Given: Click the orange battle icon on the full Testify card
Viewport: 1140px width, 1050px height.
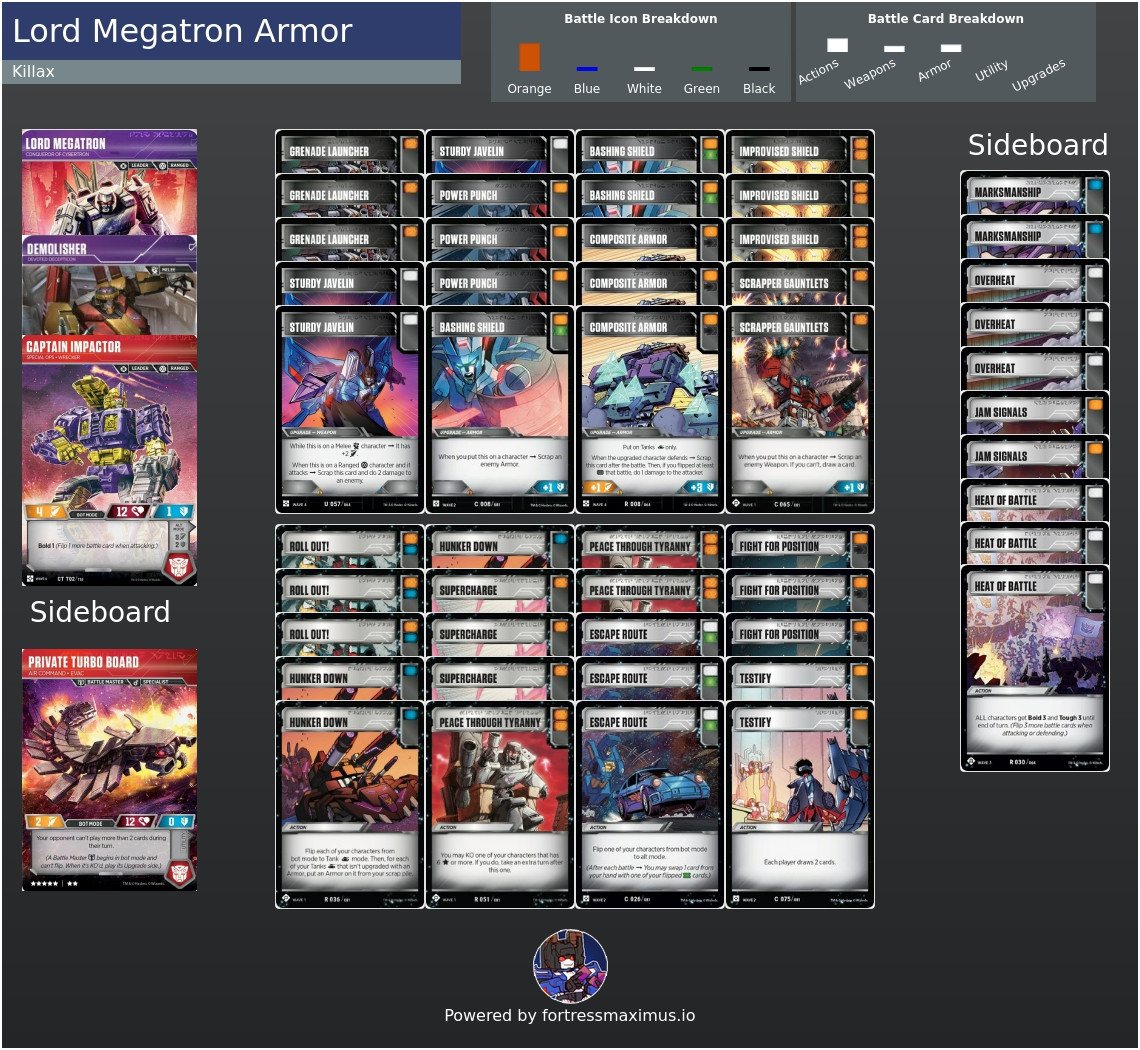Looking at the screenshot, I should coord(860,716).
